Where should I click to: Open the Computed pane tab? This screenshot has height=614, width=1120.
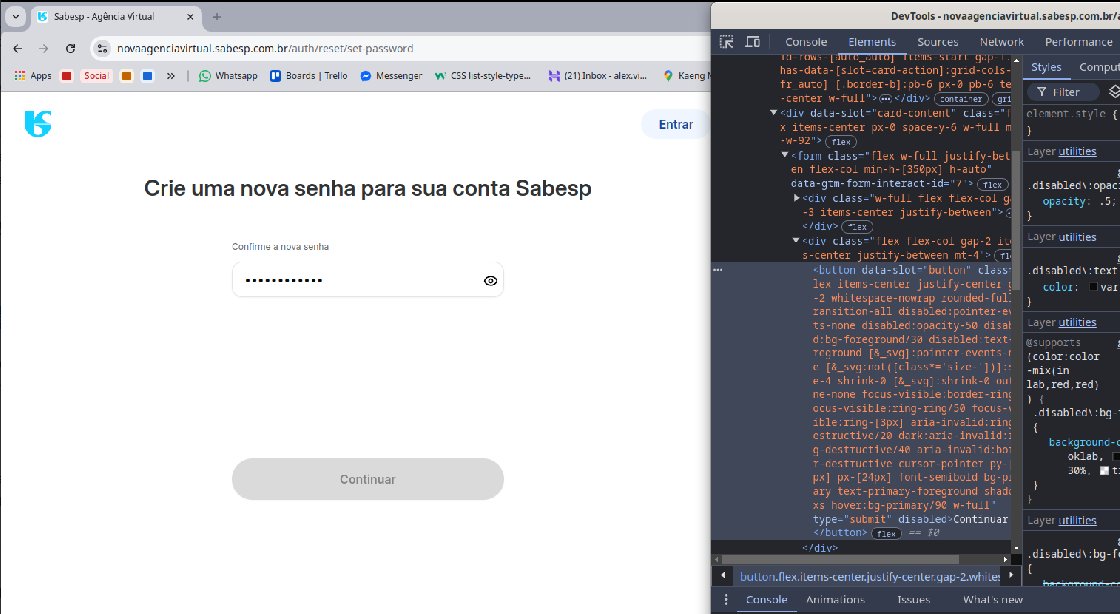(1099, 67)
